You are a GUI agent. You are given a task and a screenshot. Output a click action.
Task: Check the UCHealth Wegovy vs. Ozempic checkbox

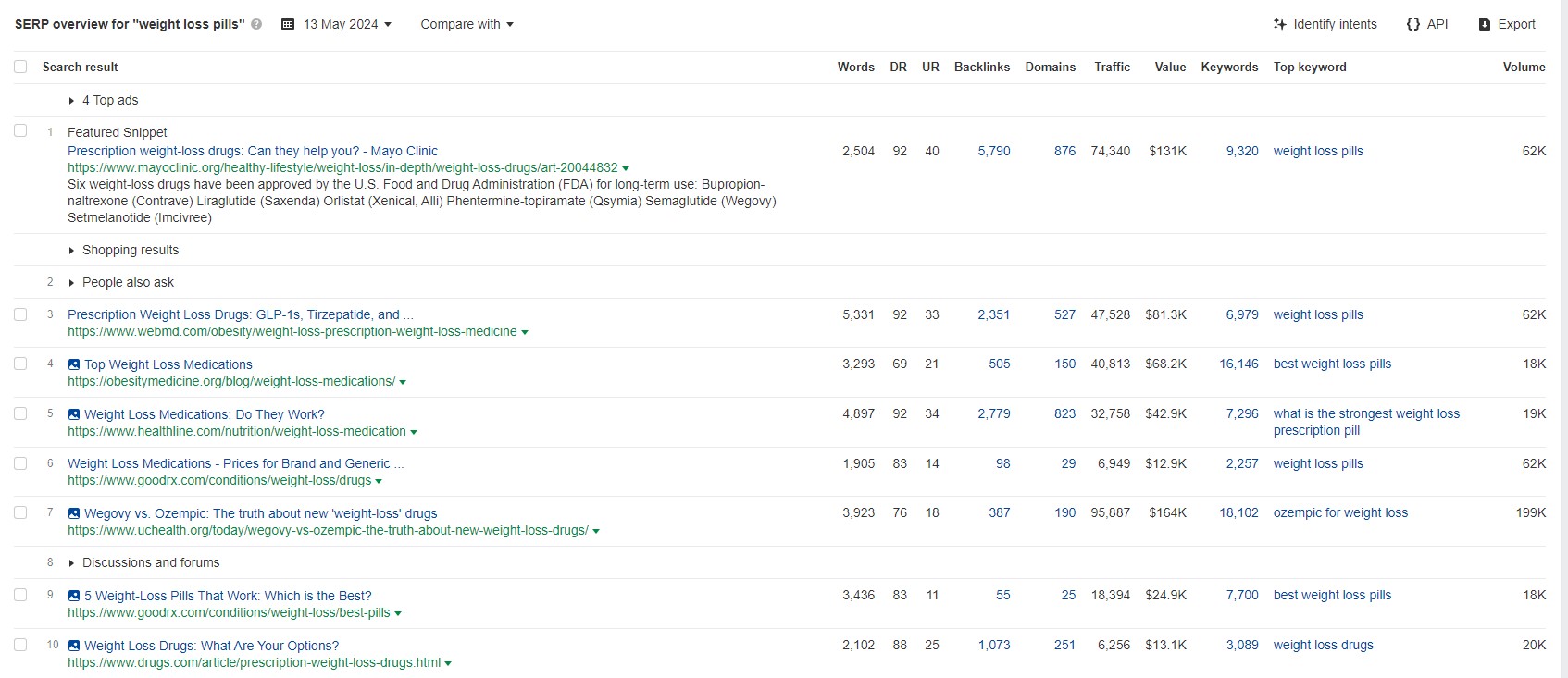20,512
